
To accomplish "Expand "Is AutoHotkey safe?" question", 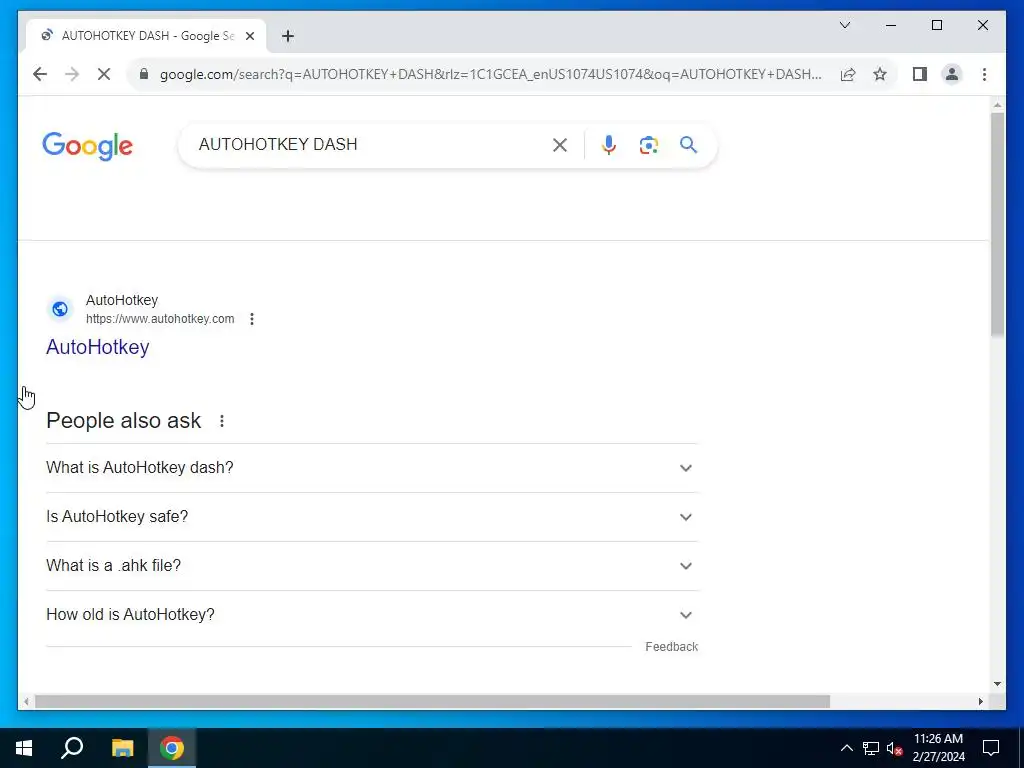I will 372,517.
